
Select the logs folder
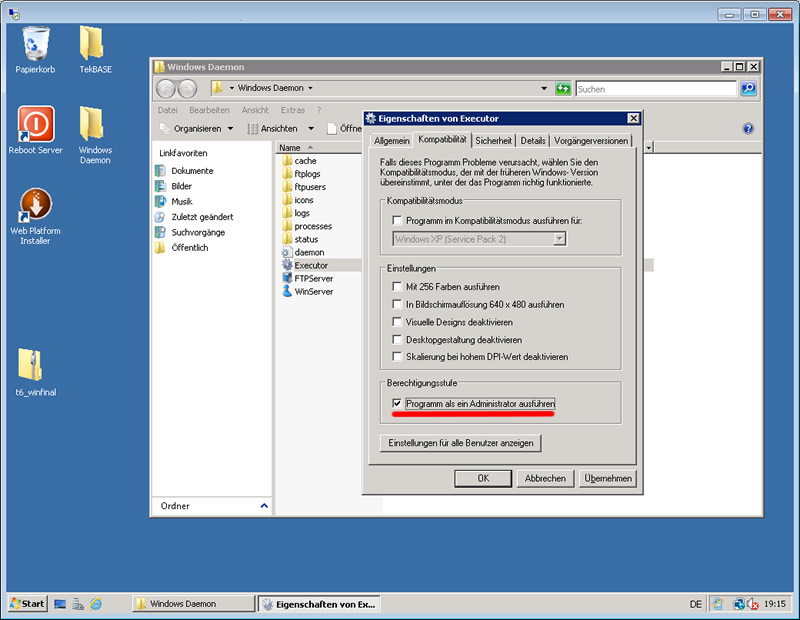296,213
